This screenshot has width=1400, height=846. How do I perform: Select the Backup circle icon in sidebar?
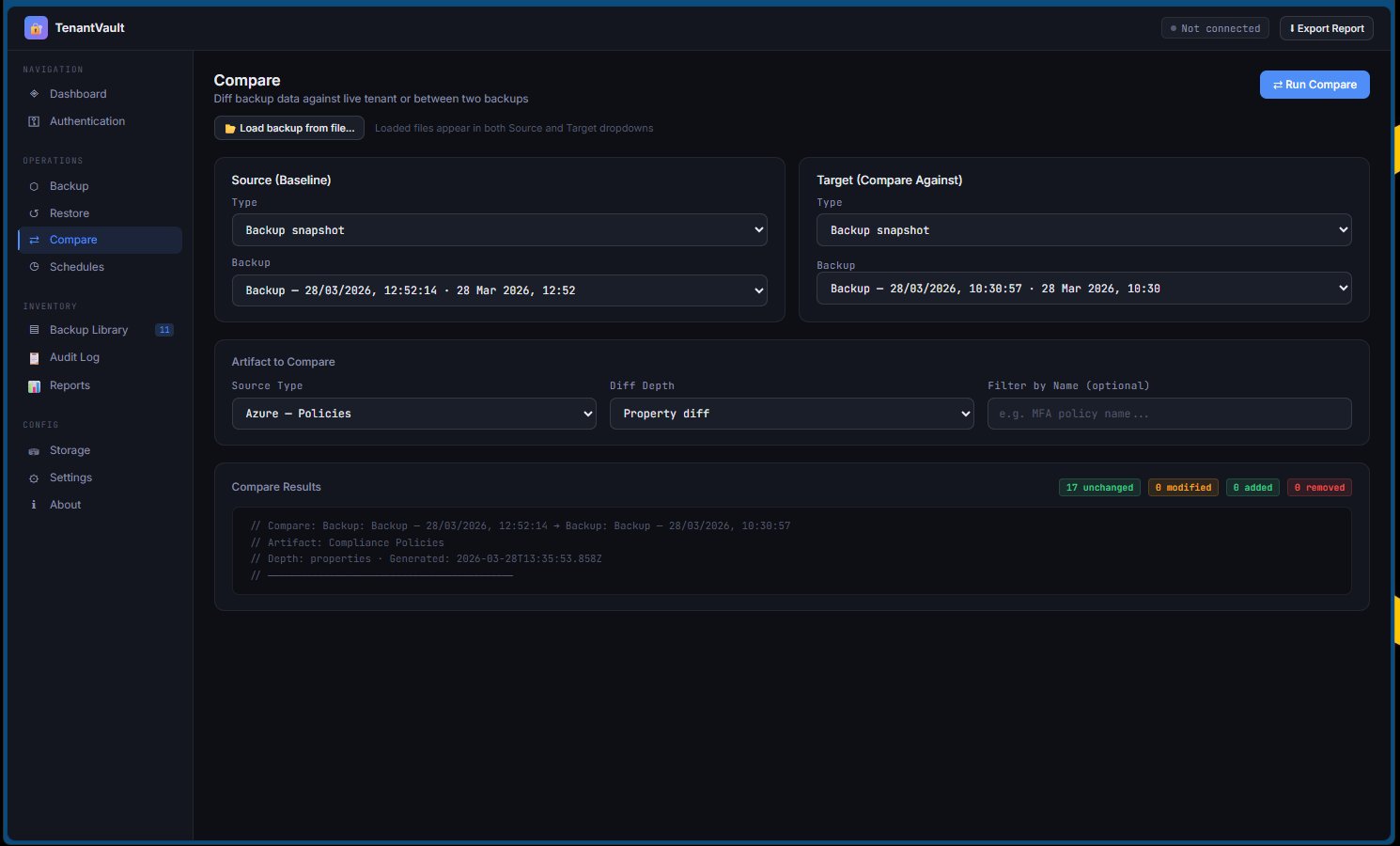tap(35, 186)
